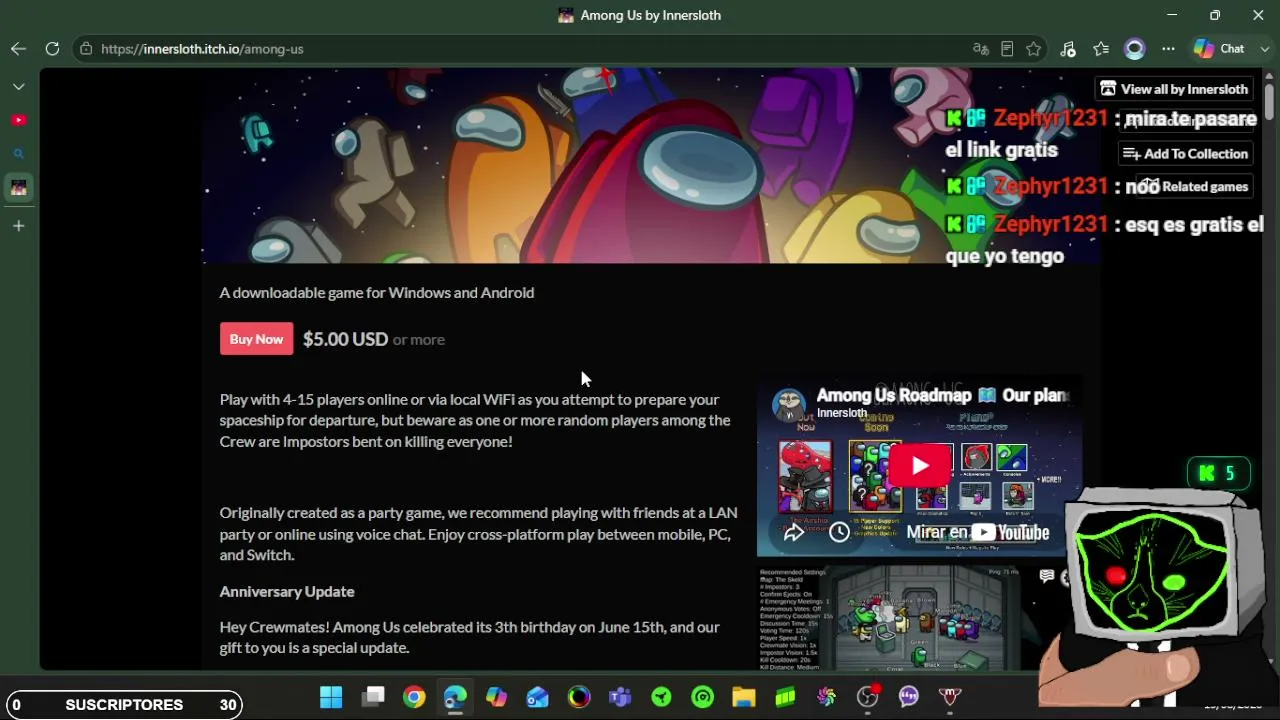Open Copilot from the taskbar
This screenshot has height=720, width=1280.
pyautogui.click(x=497, y=697)
